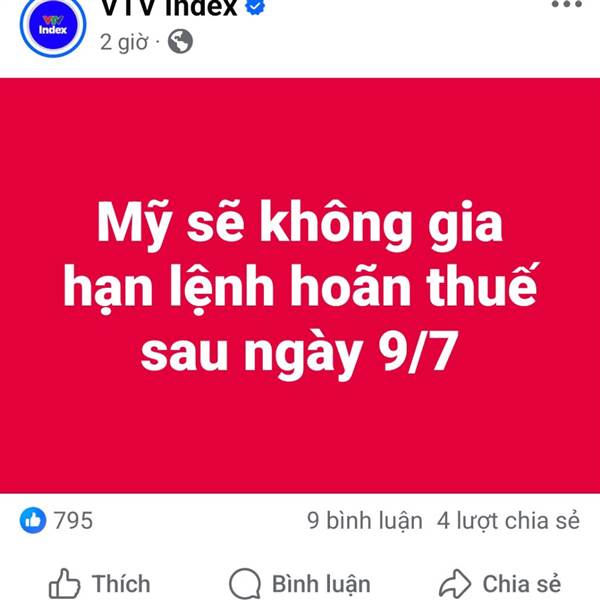
Task: Click the speech bubble comment icon
Action: [x=245, y=584]
